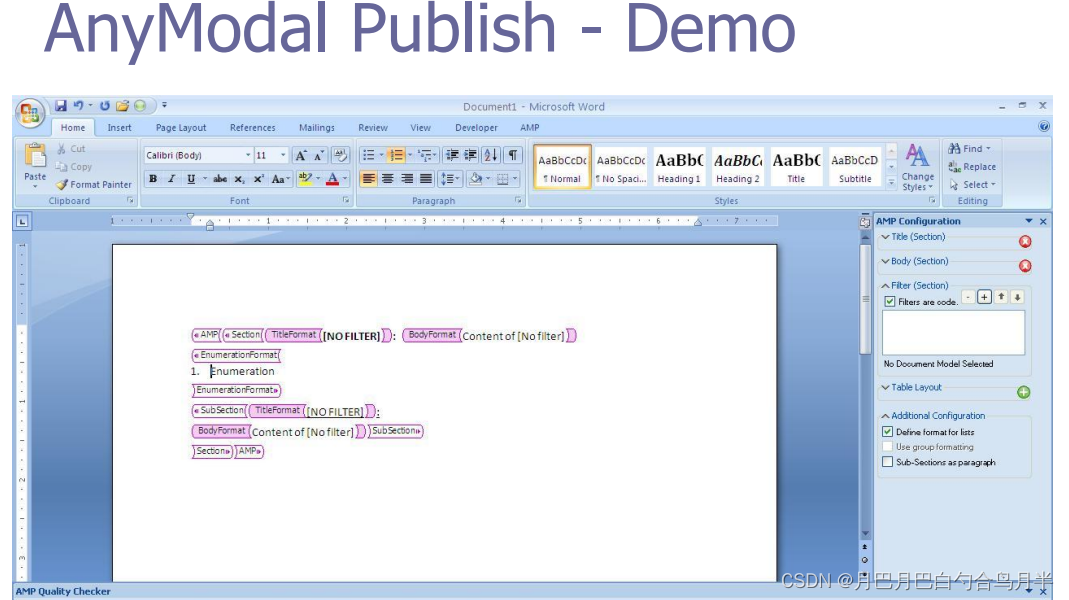Screen dimensions: 1069x600
Task: Open the References tab
Action: 252,128
